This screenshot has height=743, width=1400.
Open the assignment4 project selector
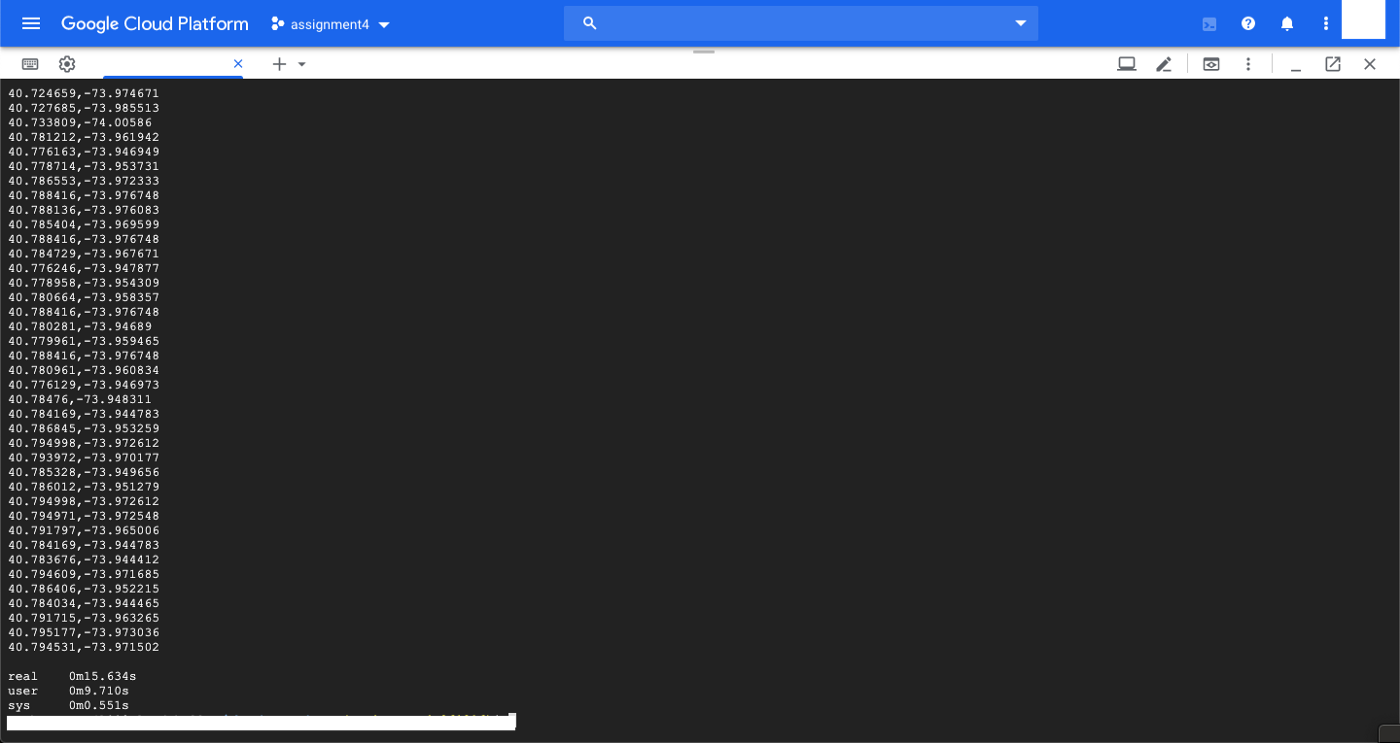pos(331,24)
